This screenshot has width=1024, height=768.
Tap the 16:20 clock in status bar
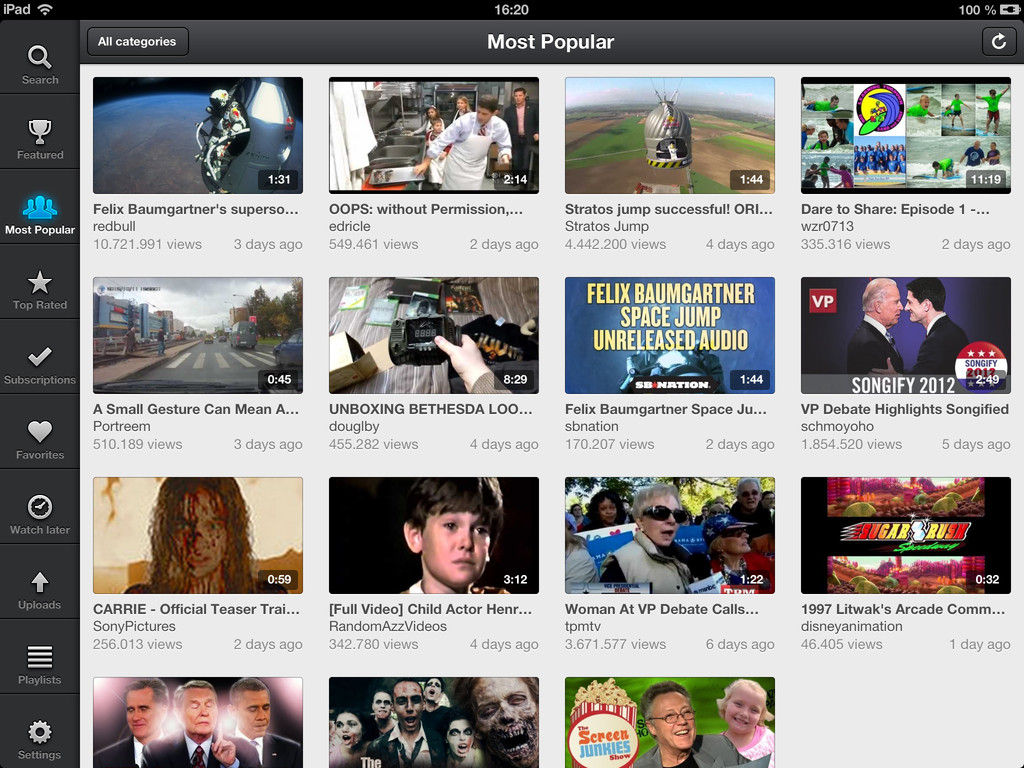(511, 10)
